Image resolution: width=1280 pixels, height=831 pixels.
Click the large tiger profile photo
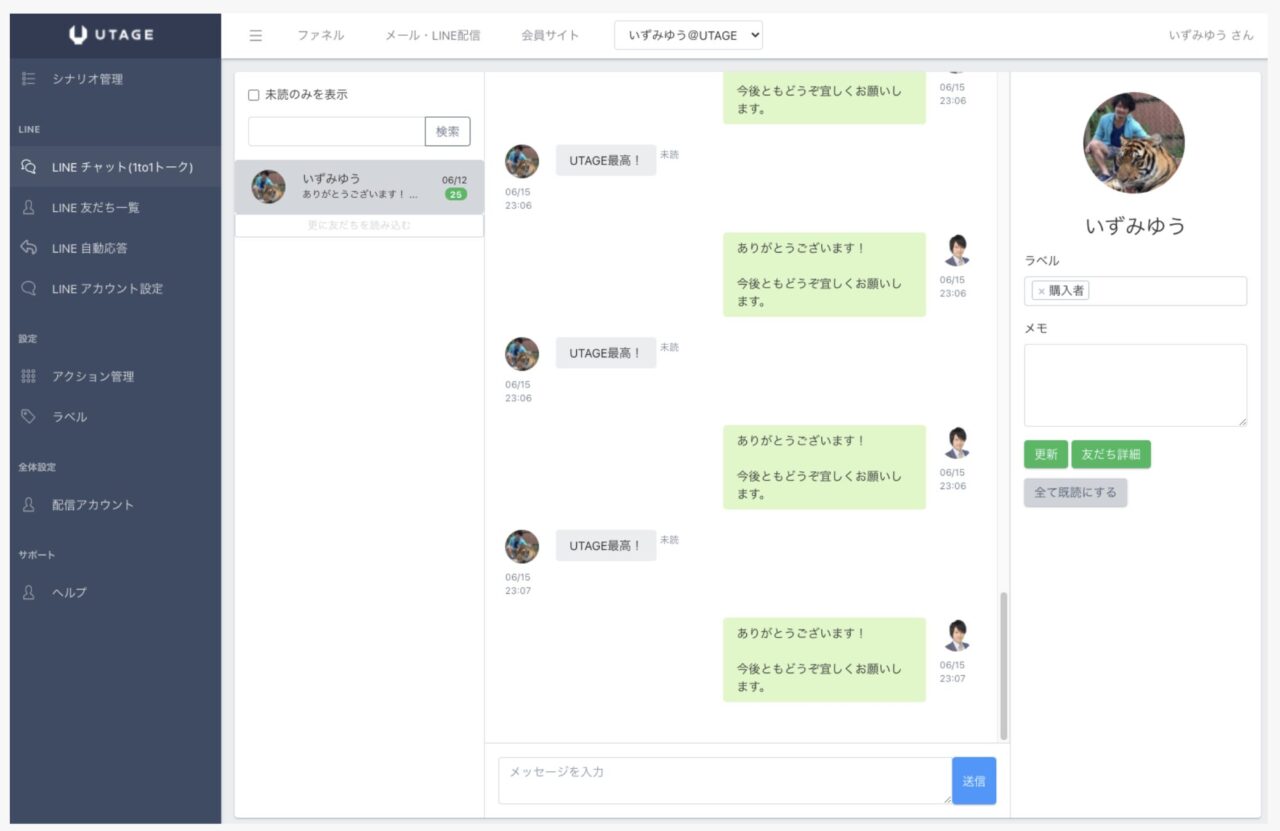(1134, 143)
